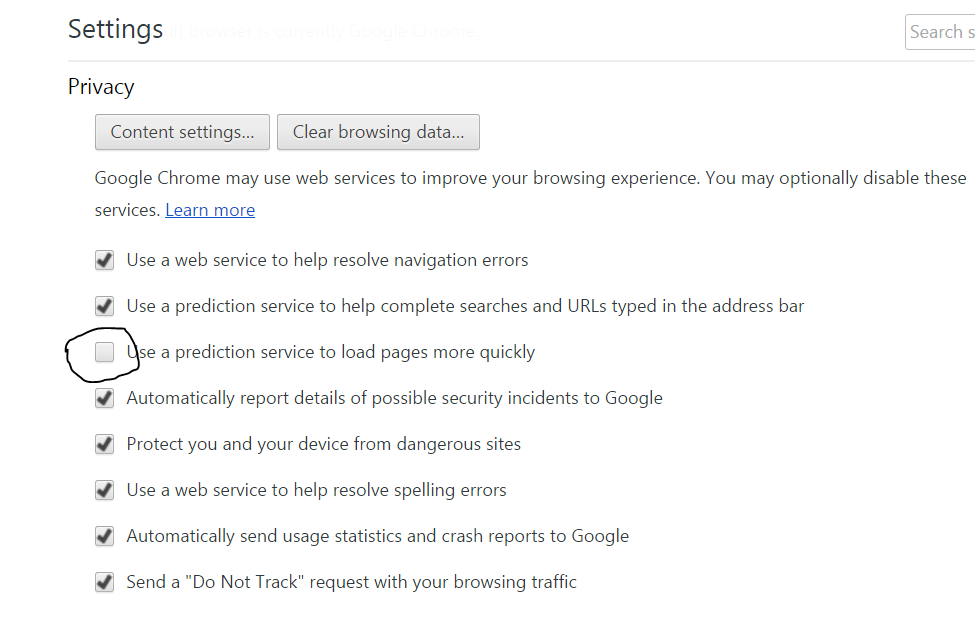The width and height of the screenshot is (975, 633).
Task: Click the Settings page title
Action: [115, 30]
